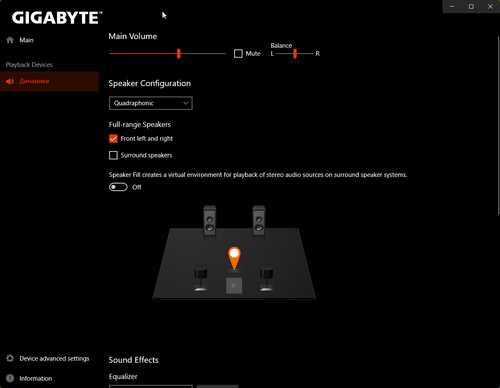Click the Sound Effects heading
This screenshot has width=500, height=388.
point(134,360)
